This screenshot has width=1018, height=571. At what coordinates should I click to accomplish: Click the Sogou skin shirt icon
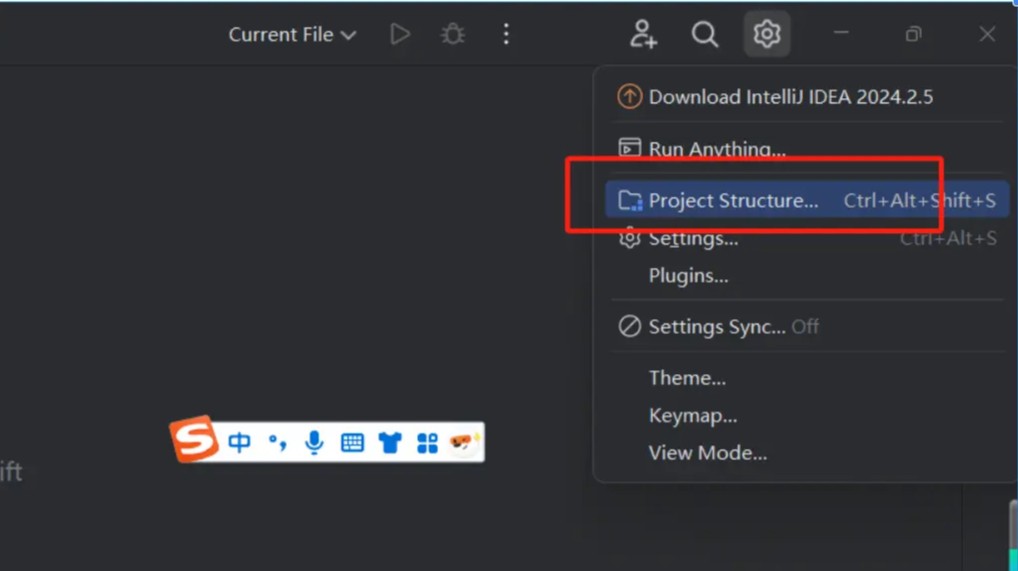390,442
